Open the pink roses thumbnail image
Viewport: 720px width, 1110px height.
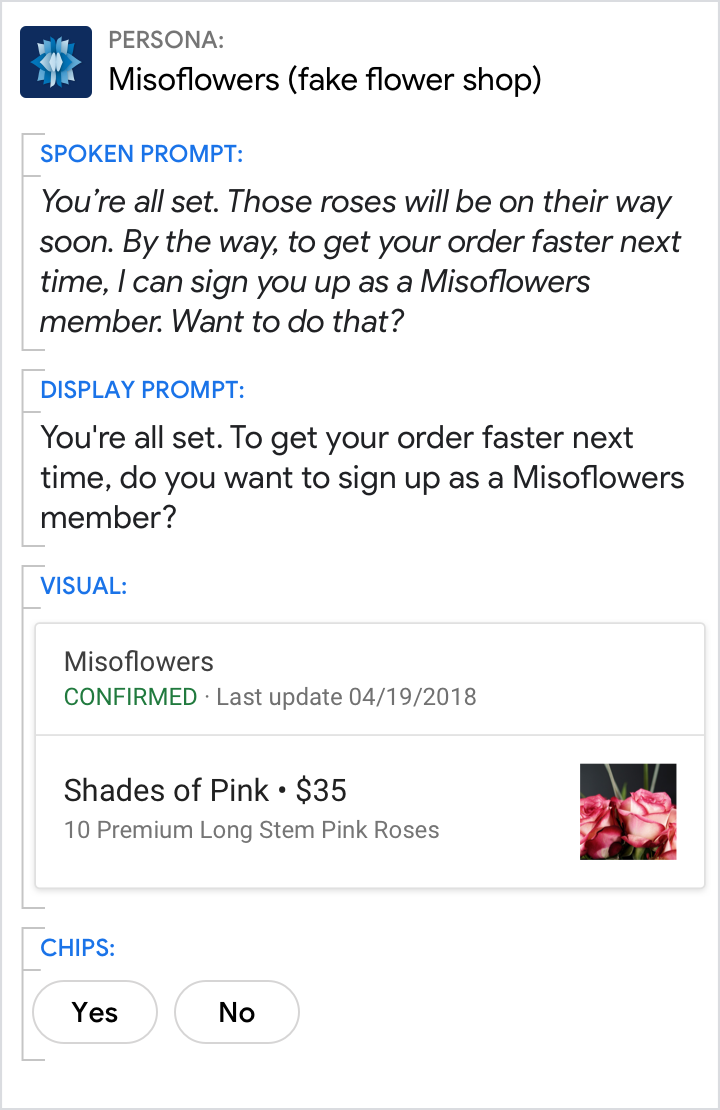[628, 811]
